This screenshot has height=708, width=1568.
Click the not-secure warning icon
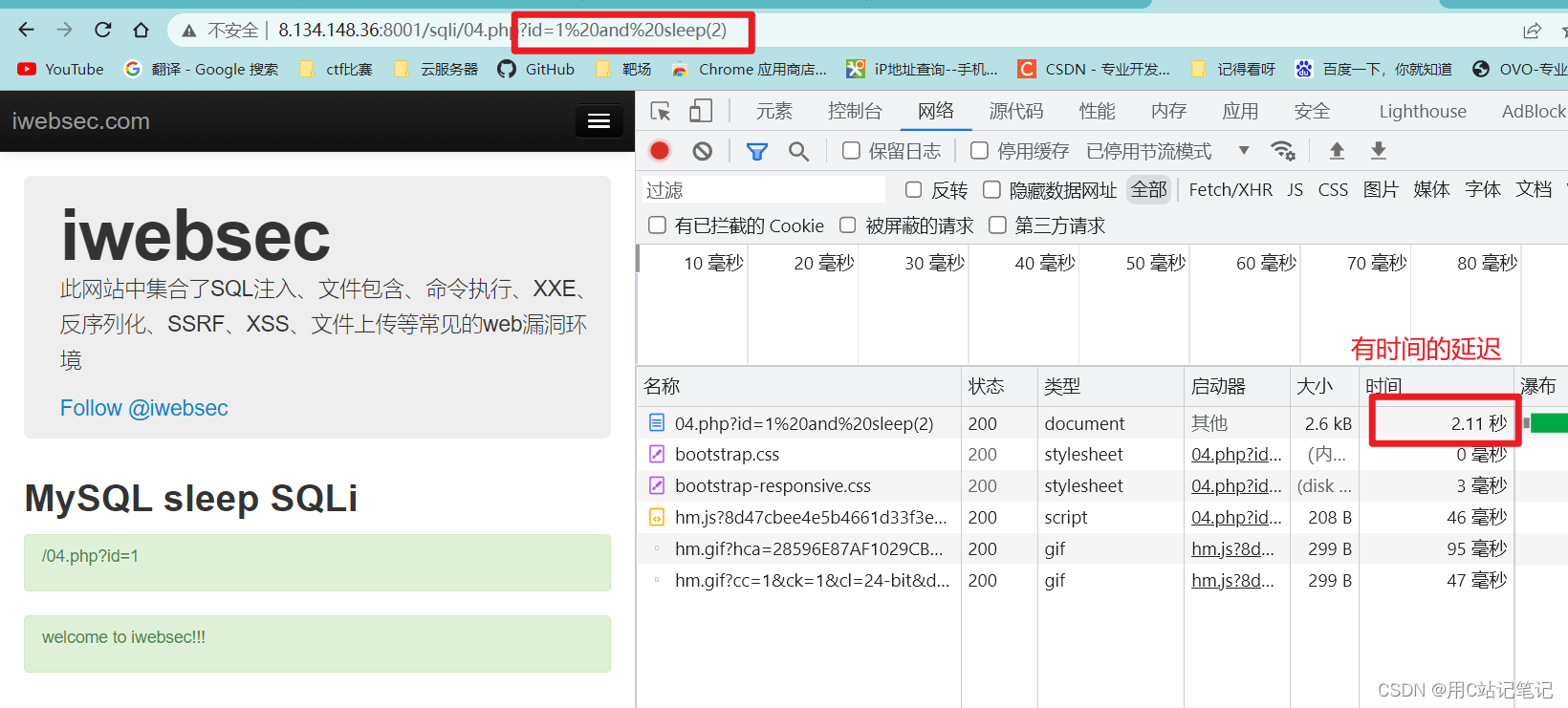click(x=189, y=31)
